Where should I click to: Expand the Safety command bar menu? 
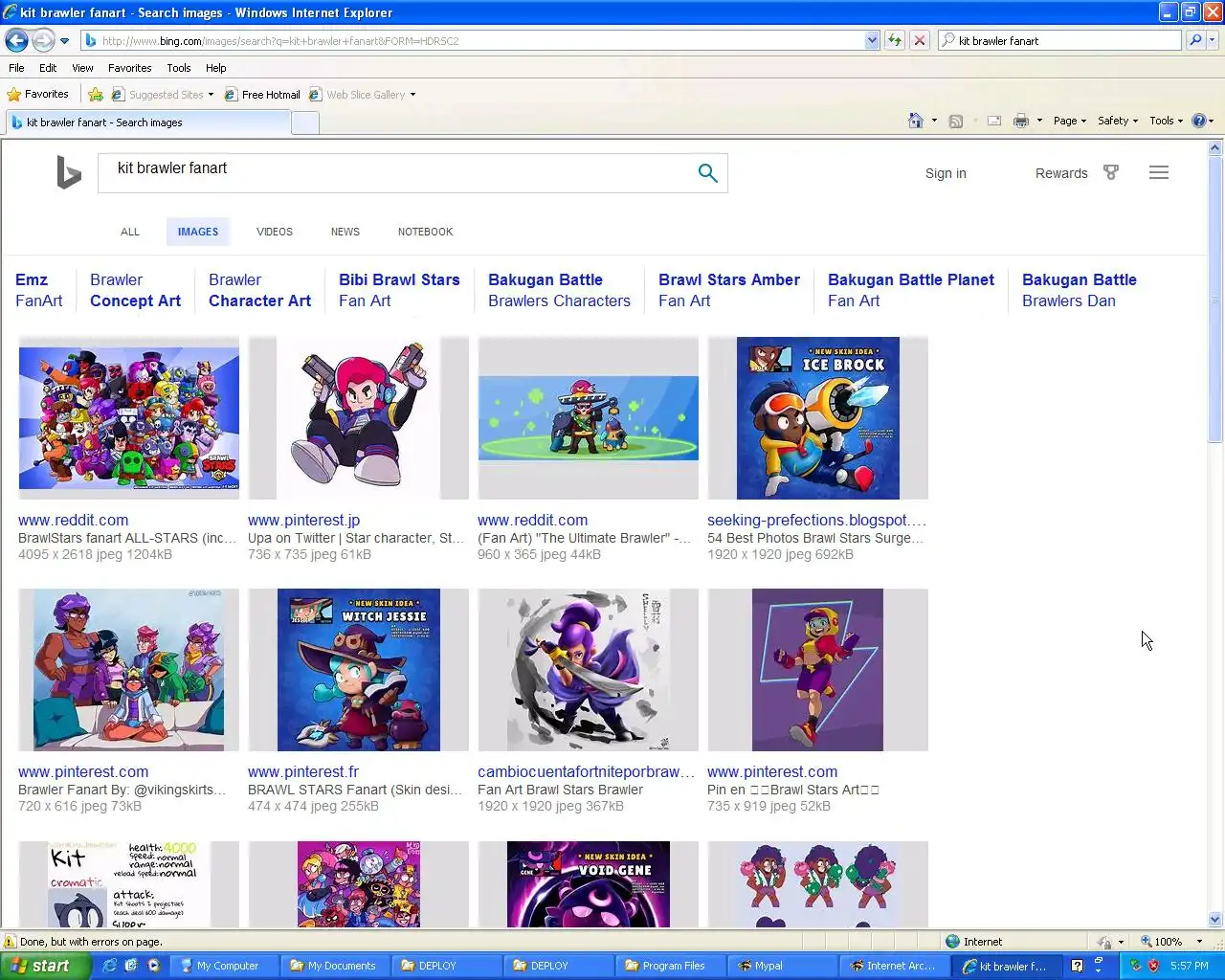point(1118,121)
